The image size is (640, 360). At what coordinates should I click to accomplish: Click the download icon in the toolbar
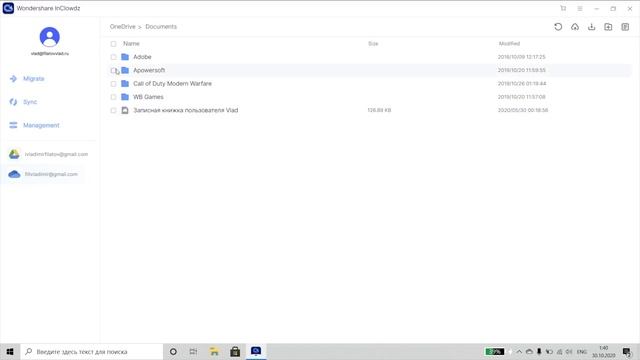591,27
